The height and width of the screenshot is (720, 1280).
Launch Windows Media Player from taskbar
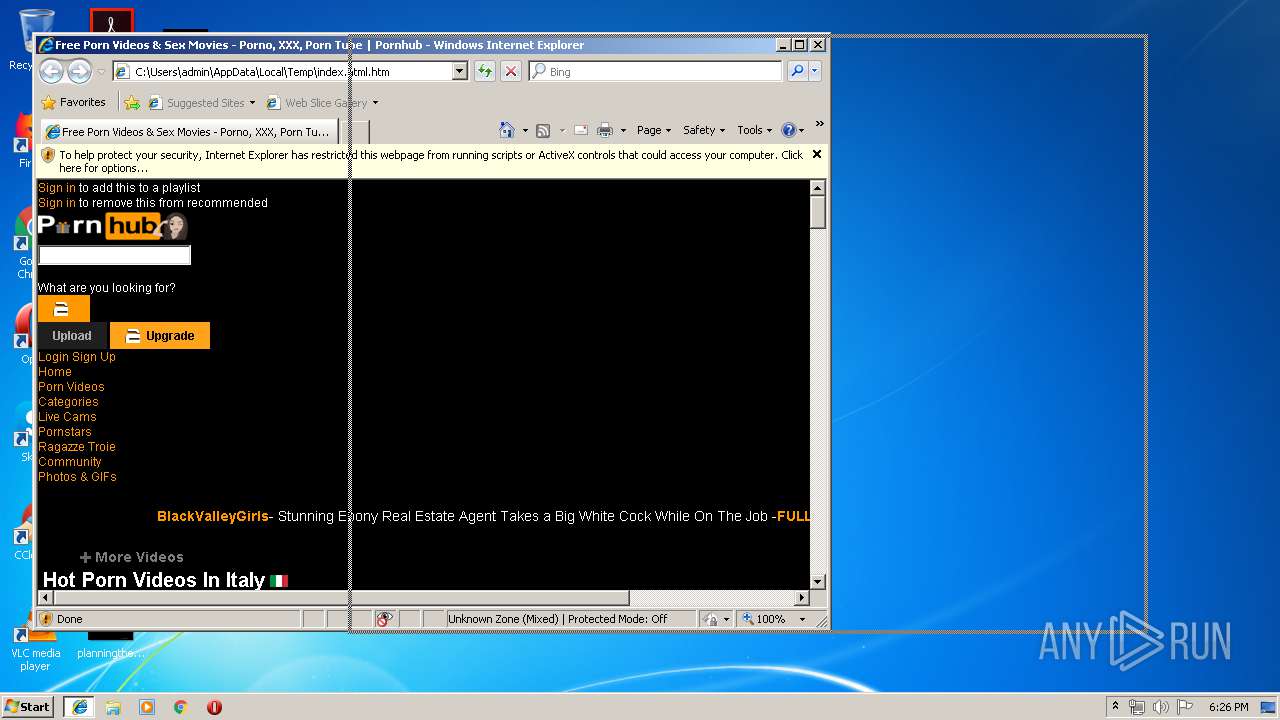pos(147,707)
